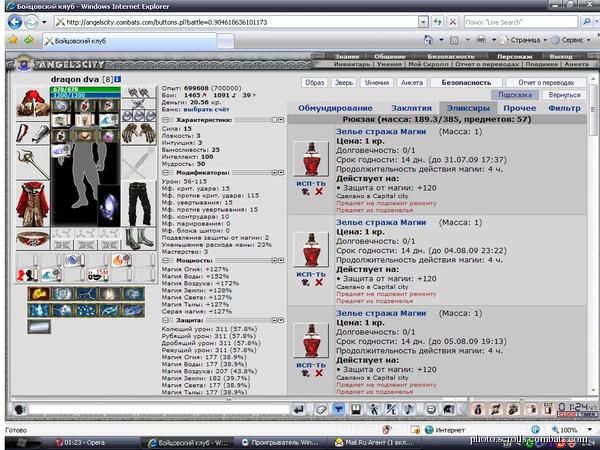The image size is (600, 450).
Task: Switch to the Заклятия tab
Action: [411, 108]
